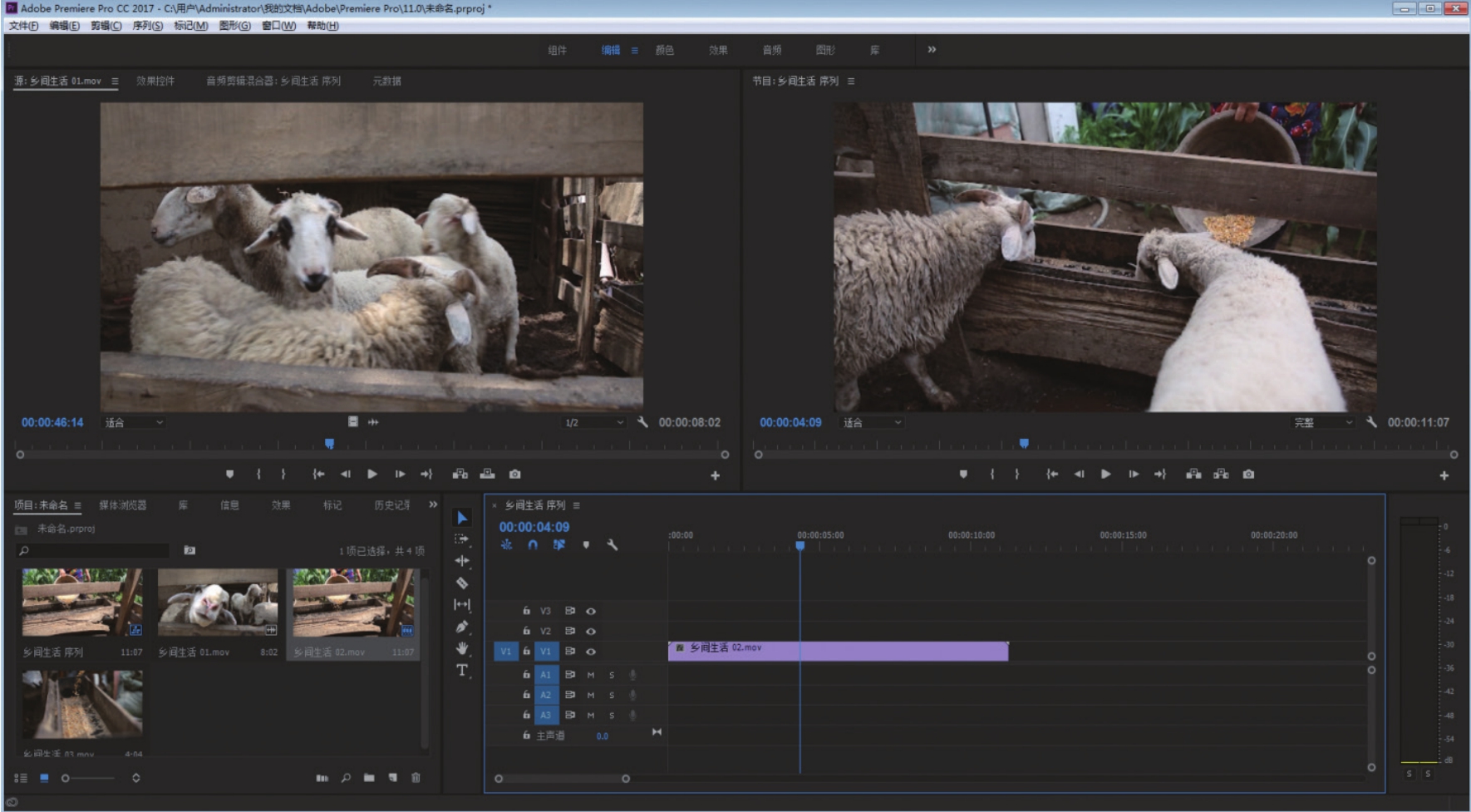Switch to the 颜色 workspace

(664, 50)
